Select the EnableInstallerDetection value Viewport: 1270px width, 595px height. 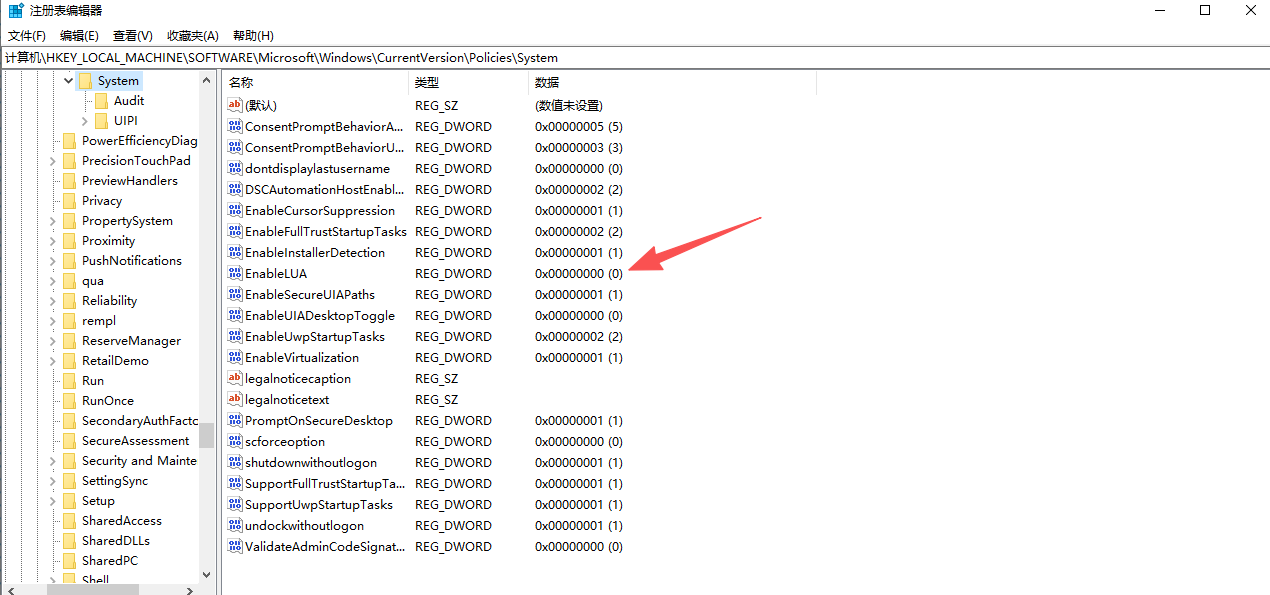tap(315, 252)
